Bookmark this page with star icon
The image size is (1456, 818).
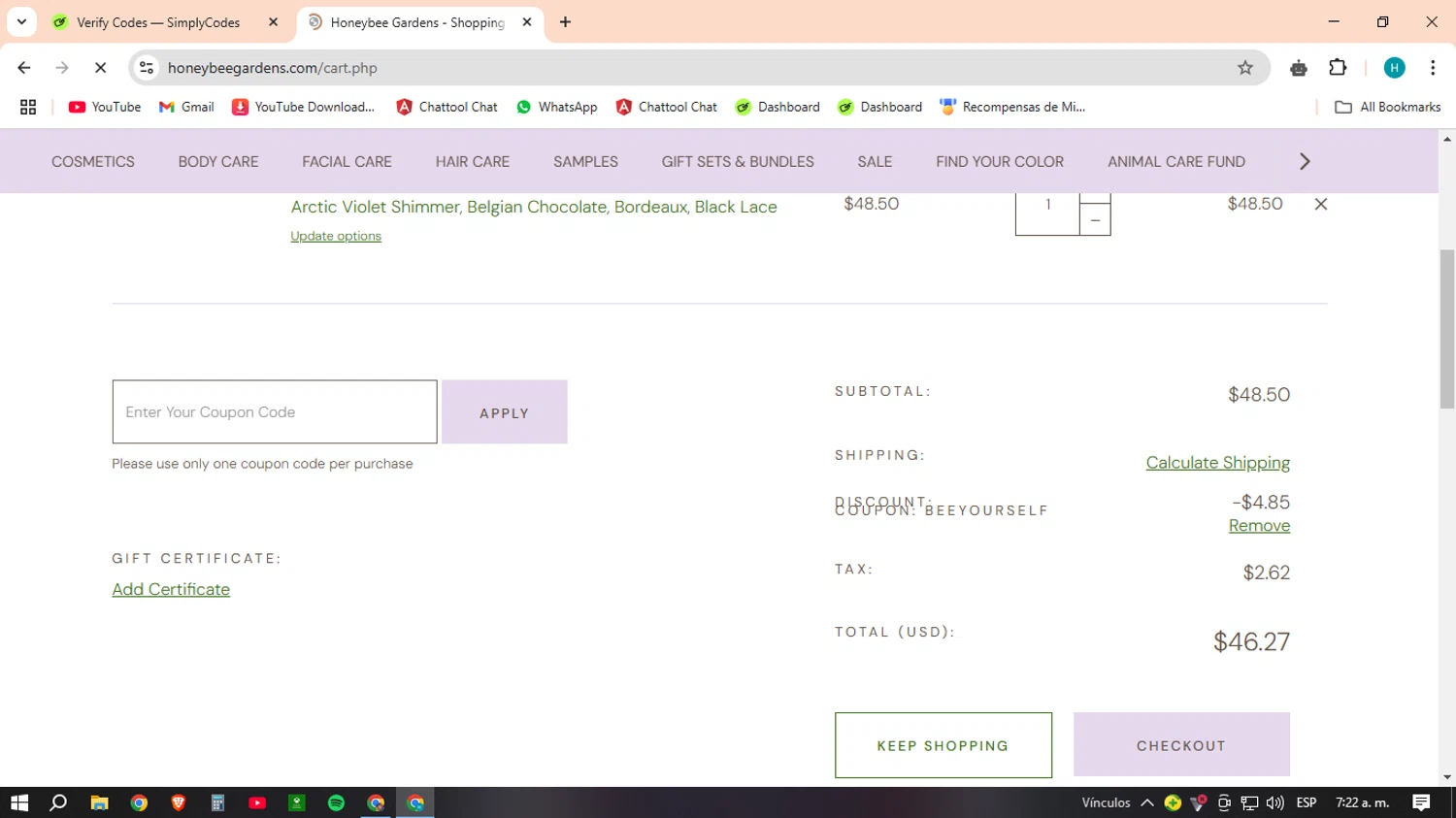pyautogui.click(x=1245, y=68)
